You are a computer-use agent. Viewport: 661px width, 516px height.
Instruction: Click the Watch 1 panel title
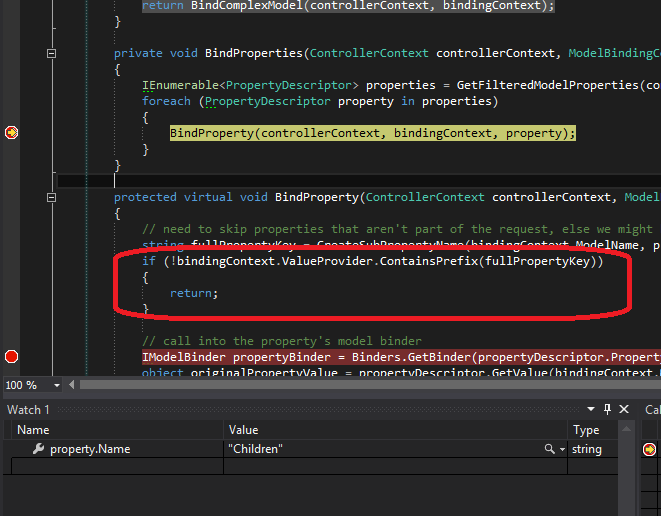tap(28, 410)
